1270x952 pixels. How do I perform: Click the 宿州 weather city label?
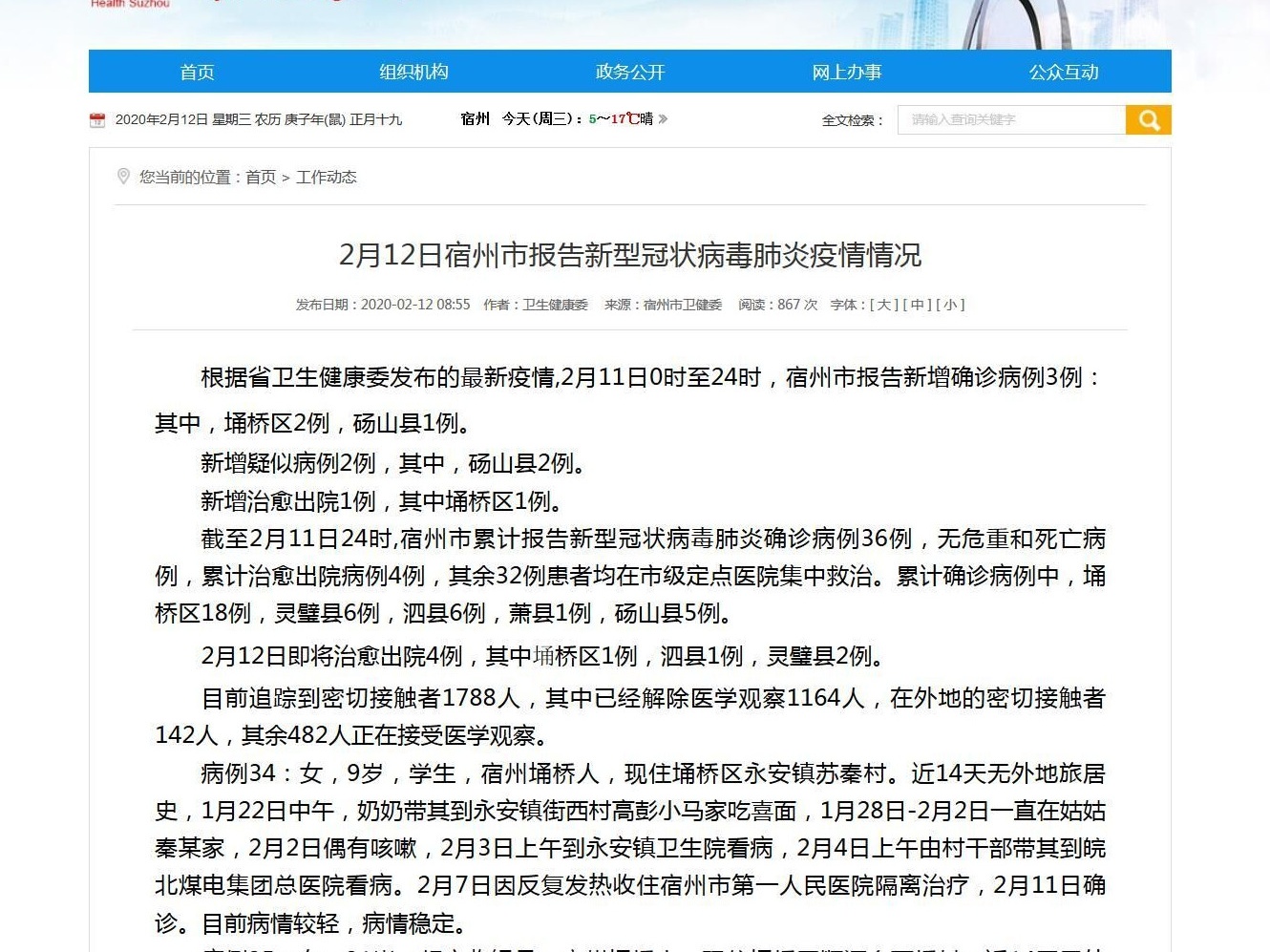[475, 118]
